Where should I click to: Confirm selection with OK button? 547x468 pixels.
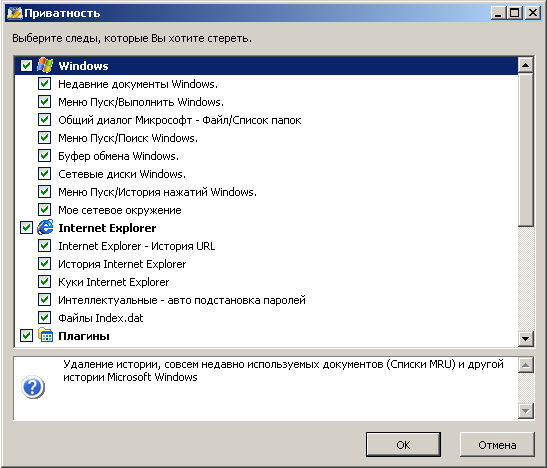tap(403, 445)
